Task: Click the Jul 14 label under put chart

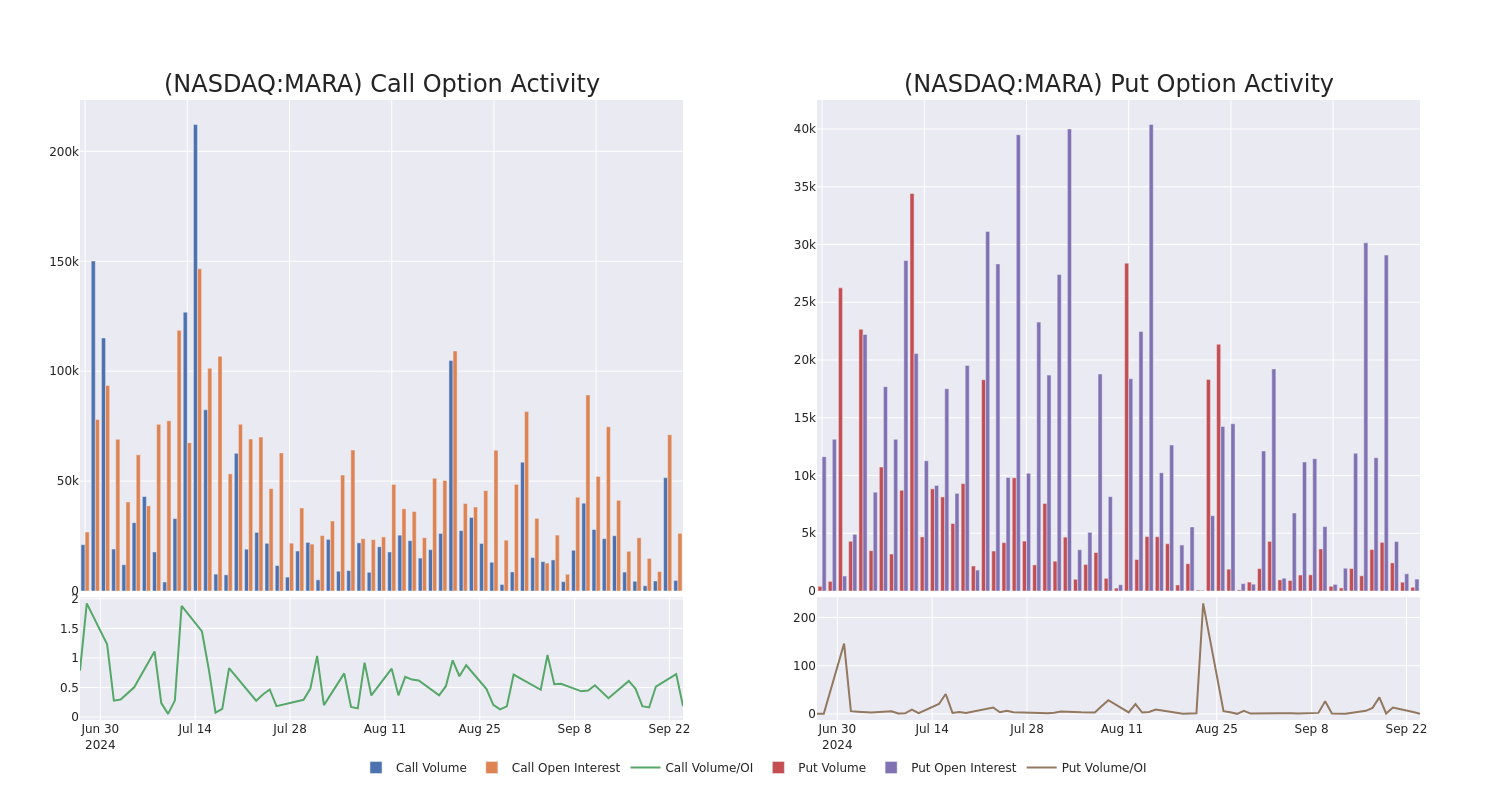Action: [x=932, y=729]
